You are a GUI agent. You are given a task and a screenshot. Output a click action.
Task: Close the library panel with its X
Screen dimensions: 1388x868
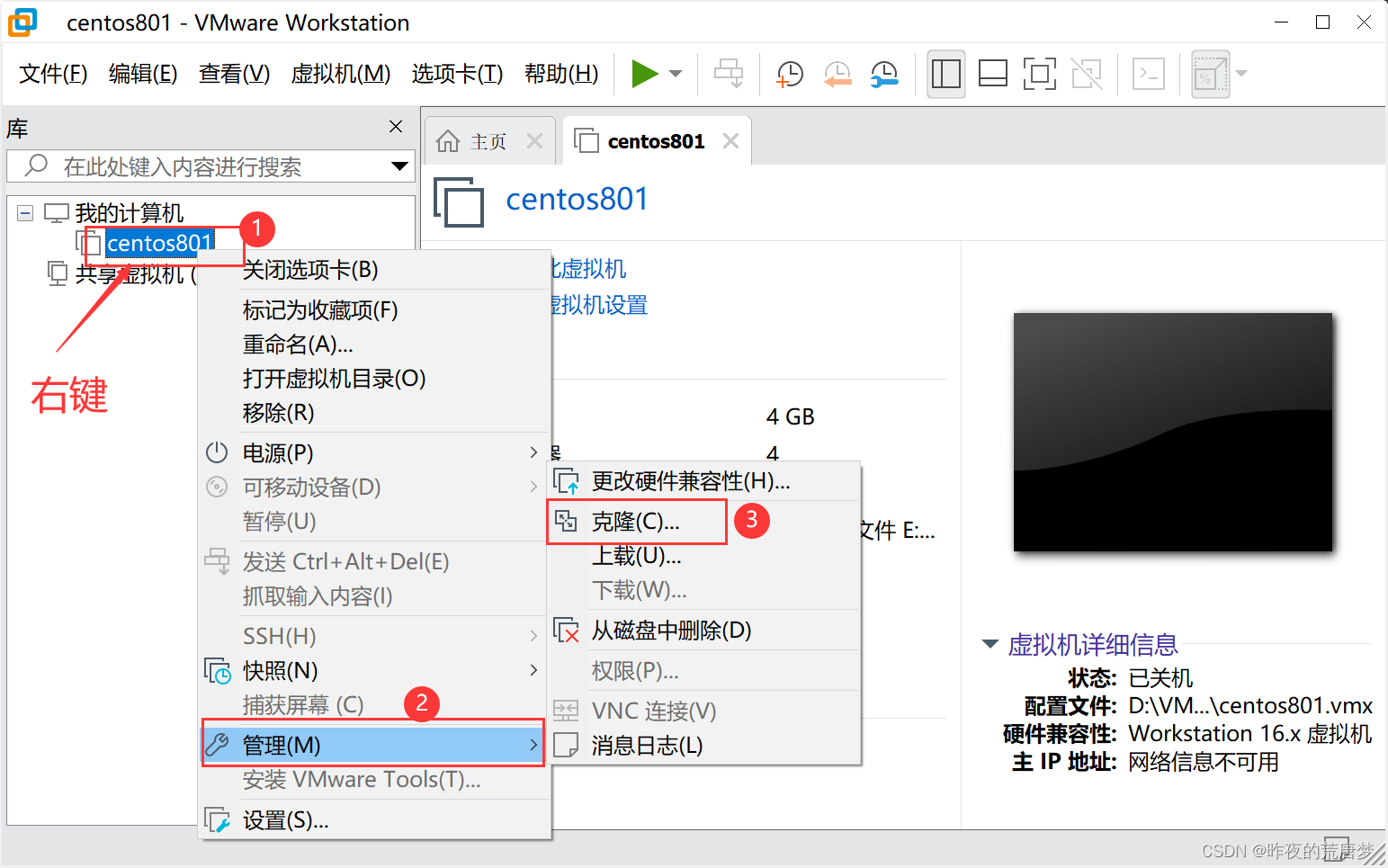[396, 127]
